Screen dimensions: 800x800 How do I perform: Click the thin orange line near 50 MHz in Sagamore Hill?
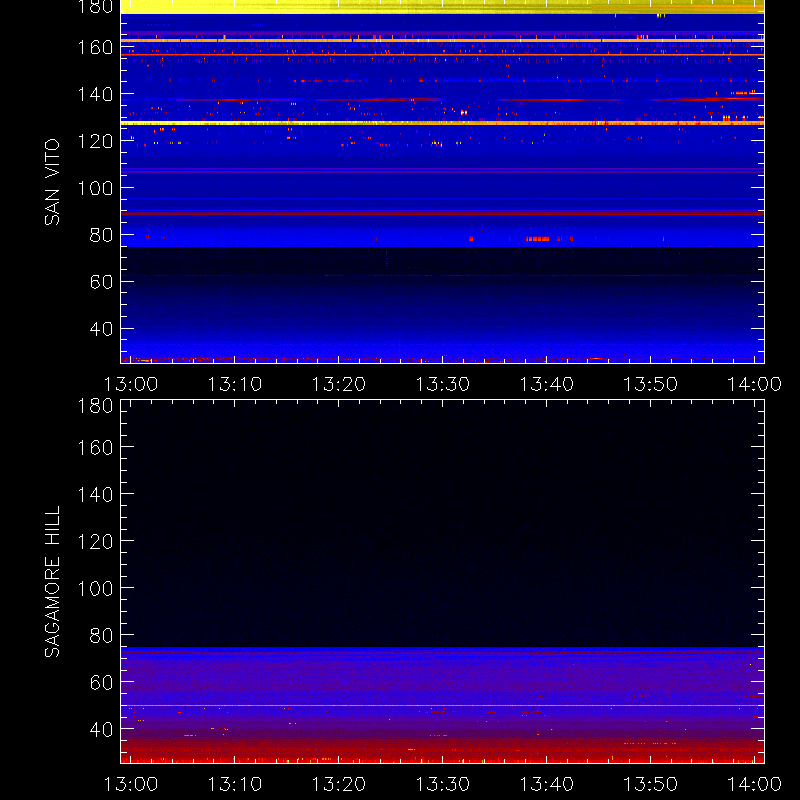[442, 706]
